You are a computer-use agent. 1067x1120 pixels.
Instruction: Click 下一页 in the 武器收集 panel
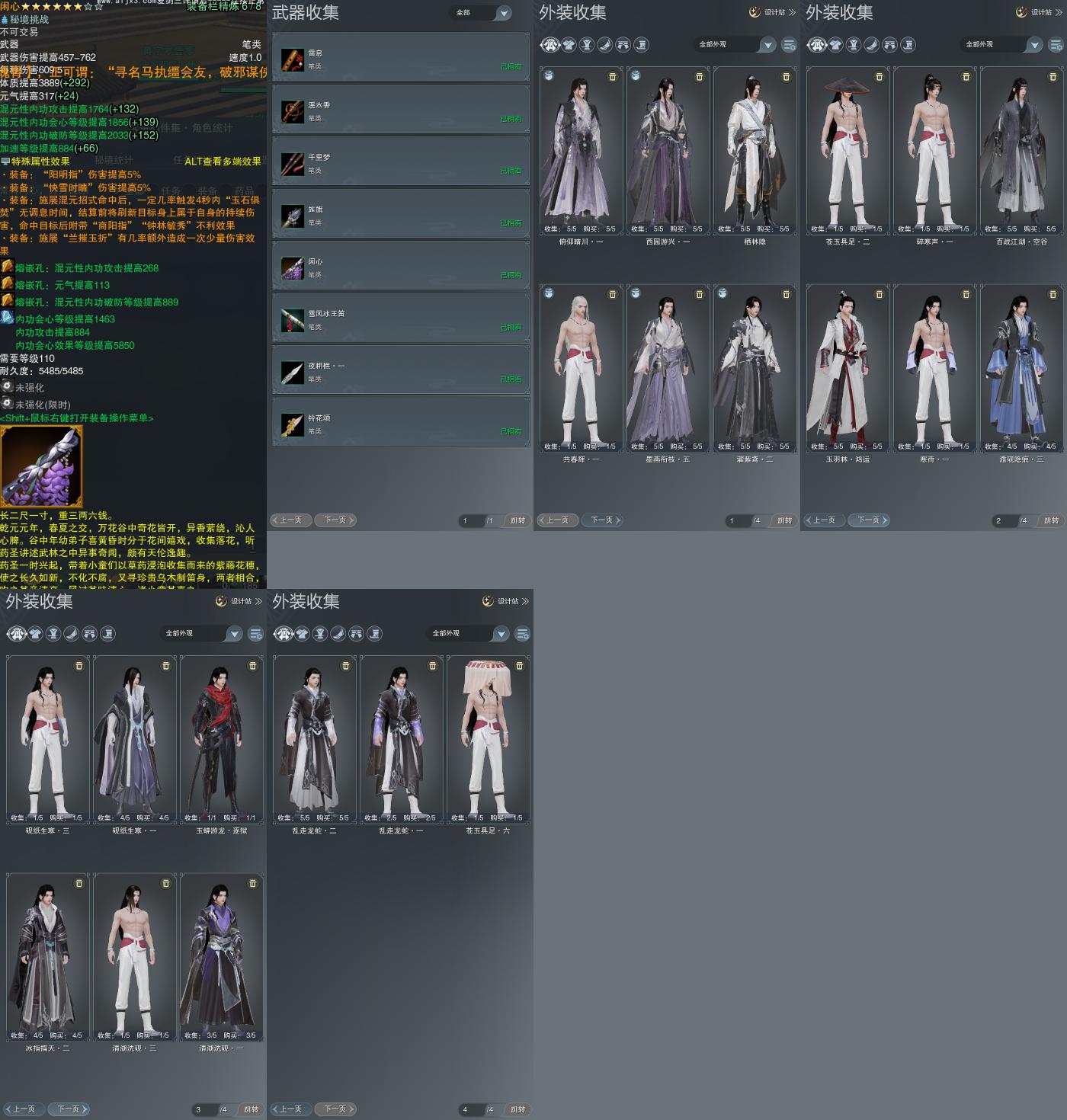tap(335, 520)
